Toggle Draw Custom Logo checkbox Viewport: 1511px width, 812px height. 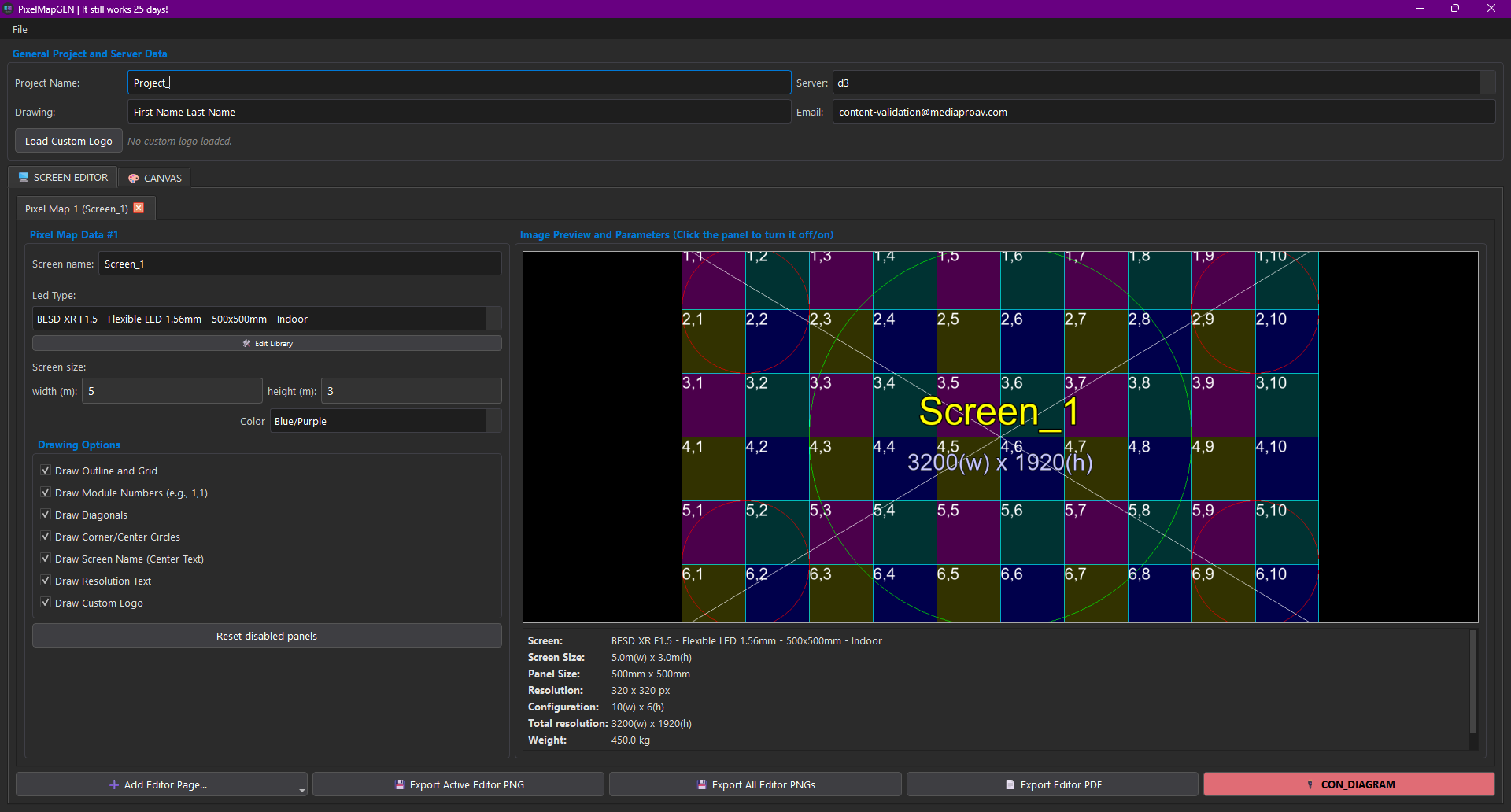tap(46, 603)
